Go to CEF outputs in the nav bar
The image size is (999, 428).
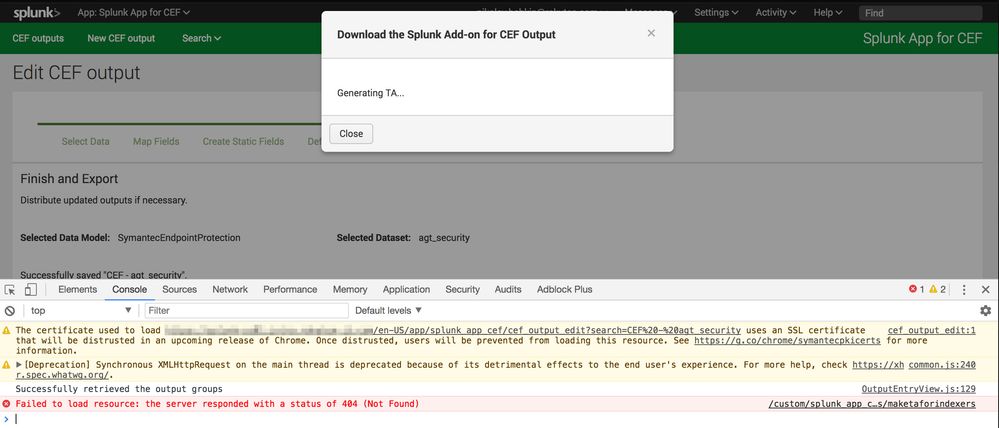(38, 38)
